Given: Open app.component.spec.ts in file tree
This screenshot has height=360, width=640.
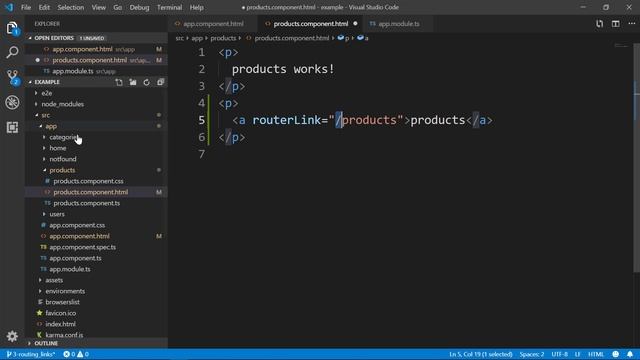Looking at the screenshot, I should pos(82,247).
